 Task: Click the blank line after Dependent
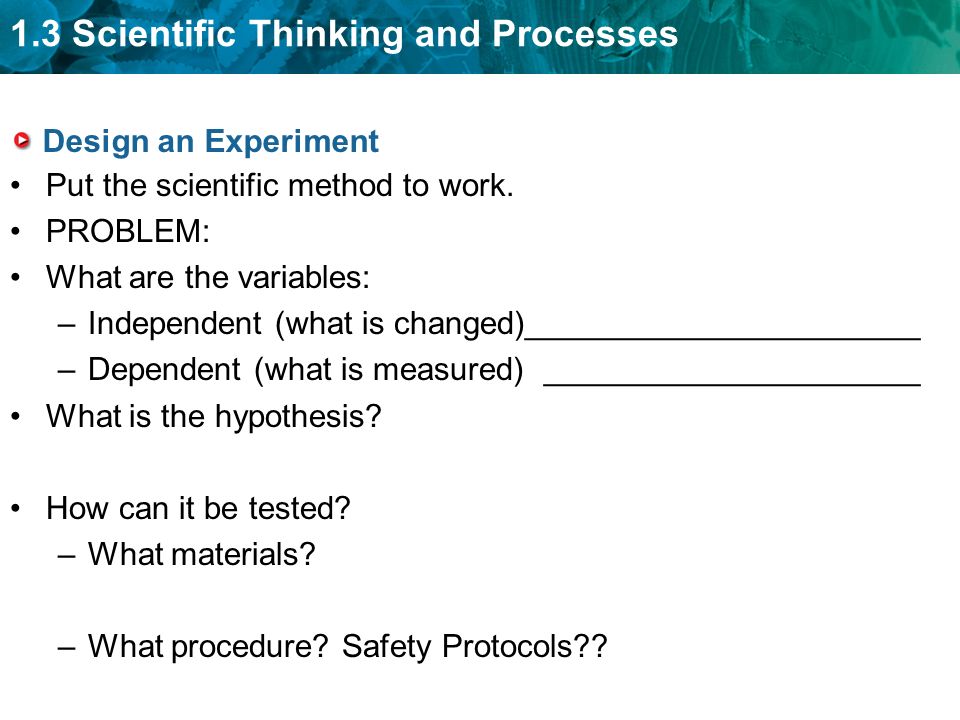pyautogui.click(x=732, y=383)
